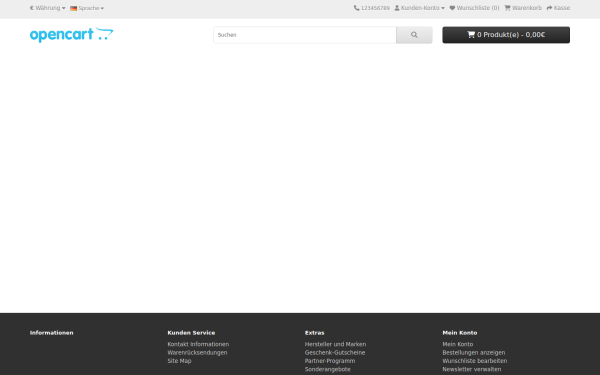Viewport: 600px width, 375px height.
Task: Open Wunschliste bearbeiten link
Action: (475, 361)
